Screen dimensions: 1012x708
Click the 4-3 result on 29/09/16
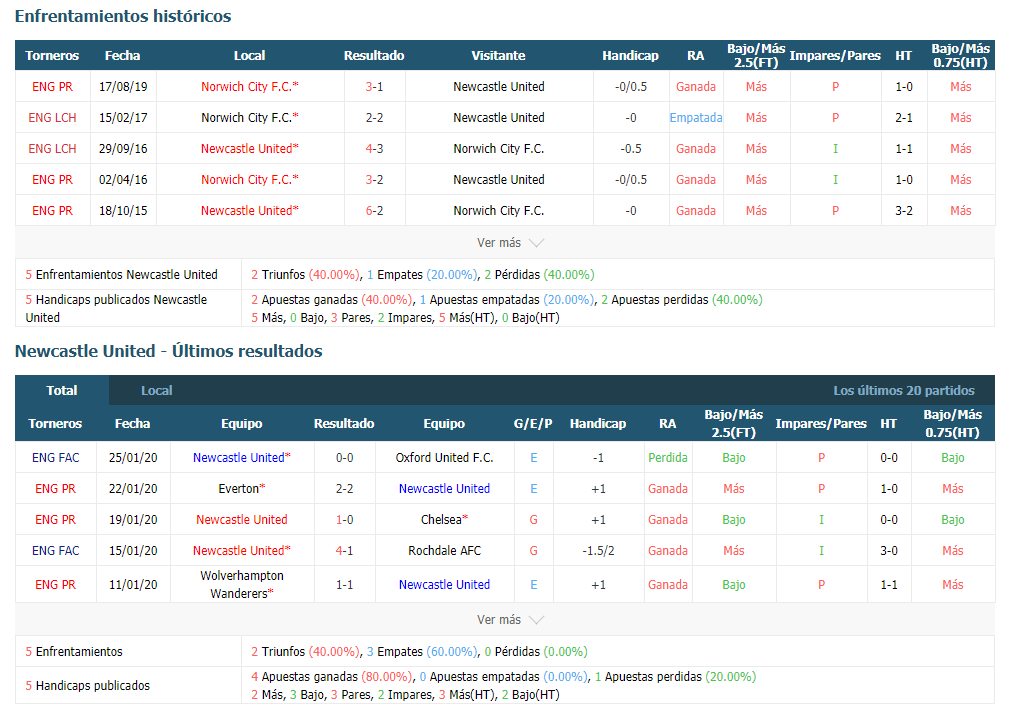[x=374, y=148]
